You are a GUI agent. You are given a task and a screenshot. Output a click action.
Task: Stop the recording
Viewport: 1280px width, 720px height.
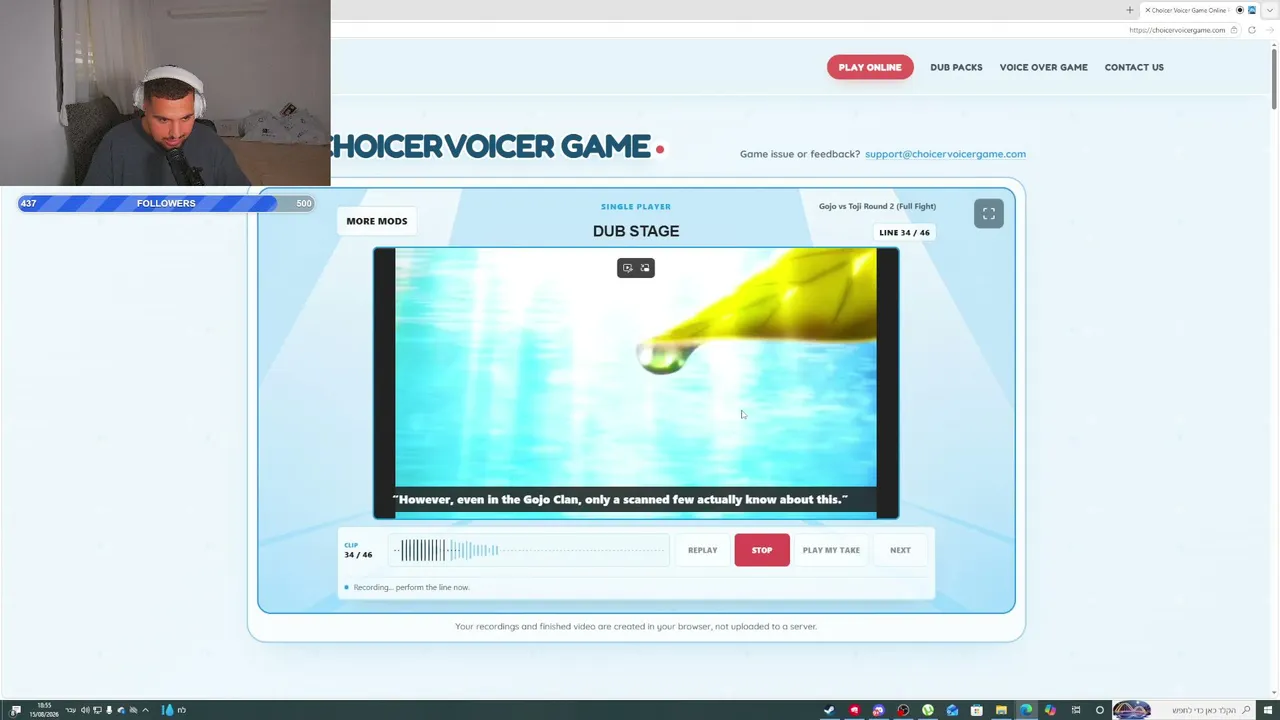tap(762, 550)
